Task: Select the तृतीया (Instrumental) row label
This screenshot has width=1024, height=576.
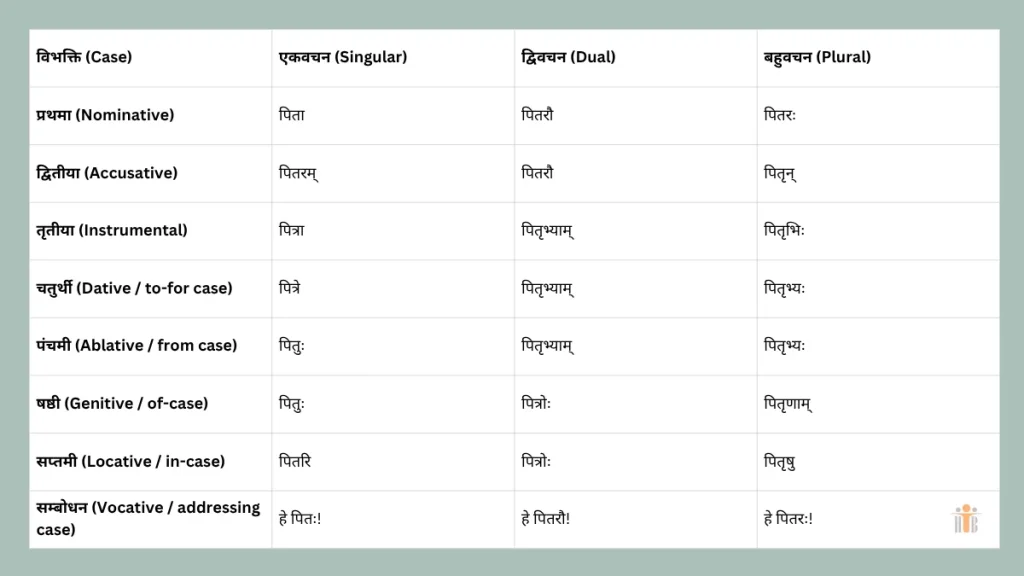Action: (x=112, y=231)
